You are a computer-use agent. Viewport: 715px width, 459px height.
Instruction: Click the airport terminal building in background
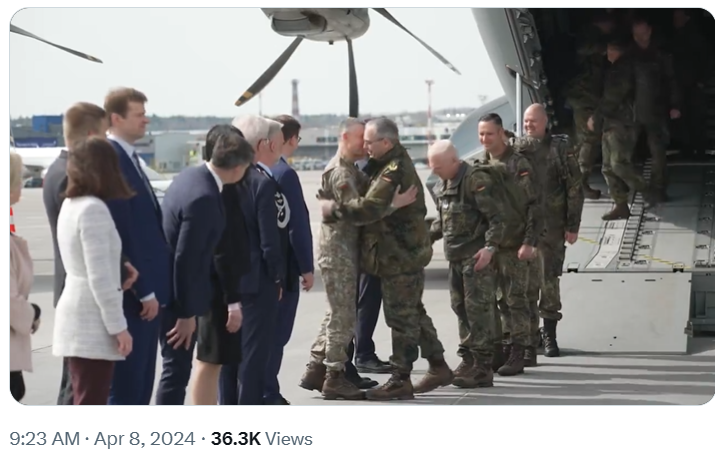(x=319, y=144)
